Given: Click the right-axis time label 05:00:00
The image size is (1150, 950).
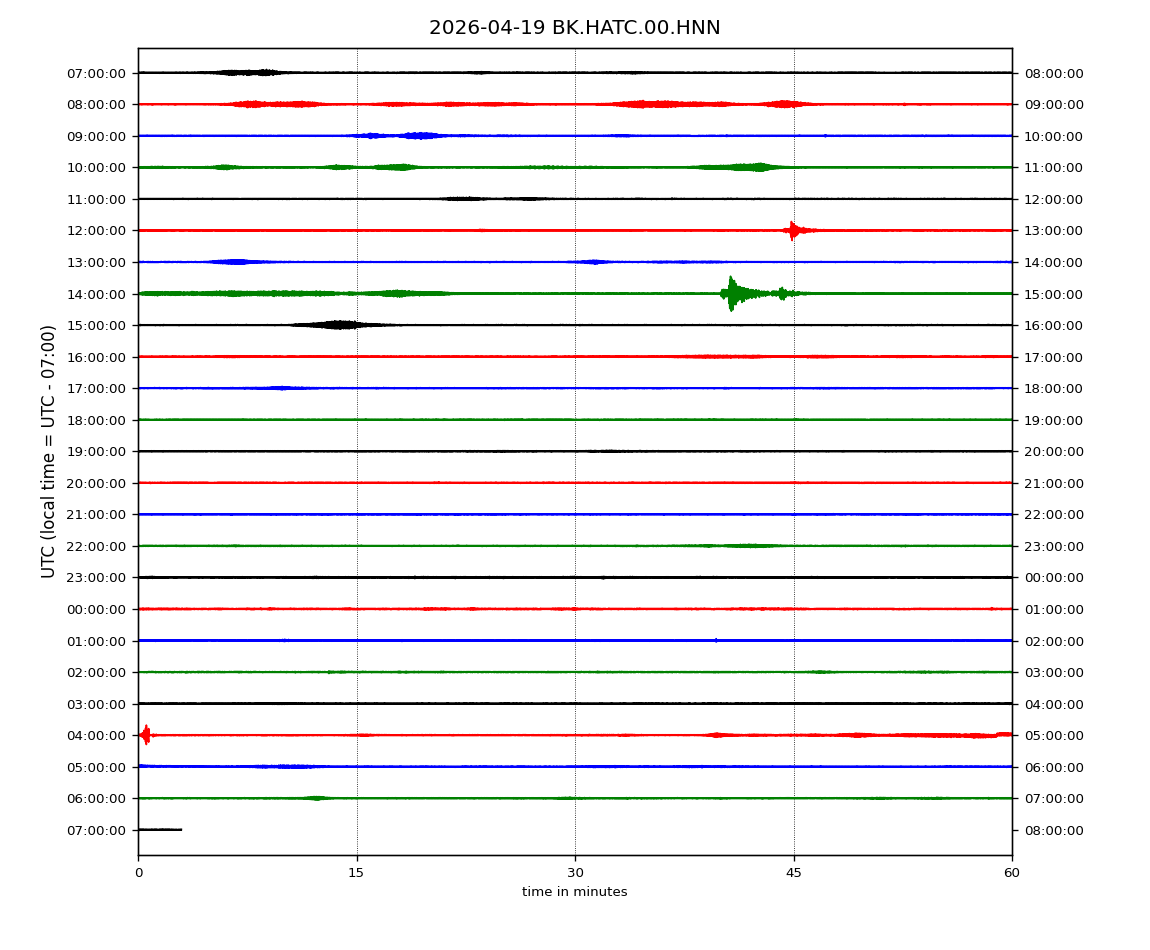Looking at the screenshot, I should [x=1053, y=735].
